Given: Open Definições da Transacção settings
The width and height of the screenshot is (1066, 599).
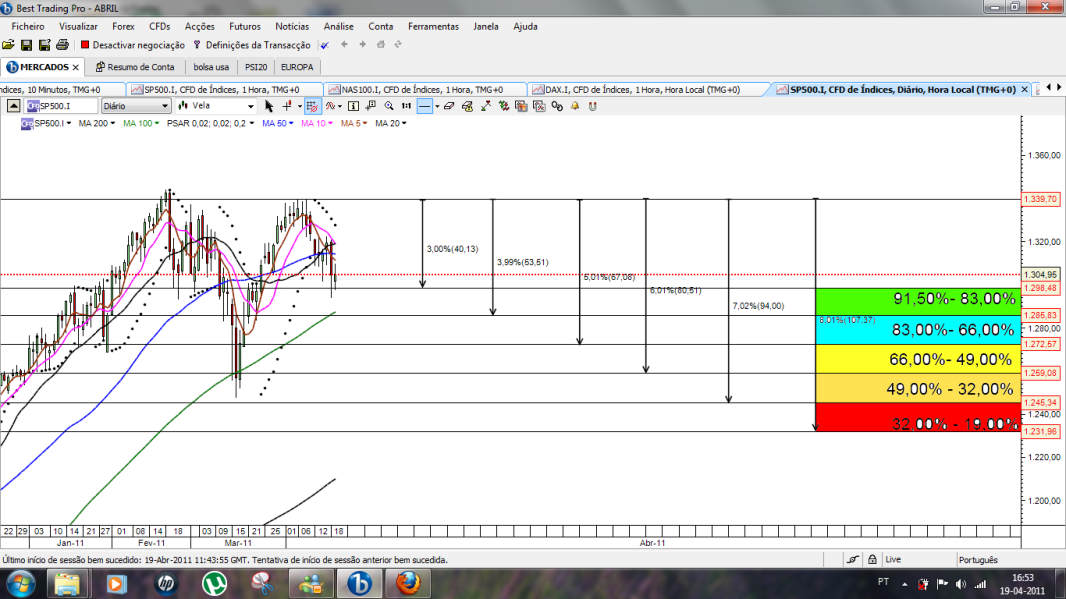Looking at the screenshot, I should [252, 45].
